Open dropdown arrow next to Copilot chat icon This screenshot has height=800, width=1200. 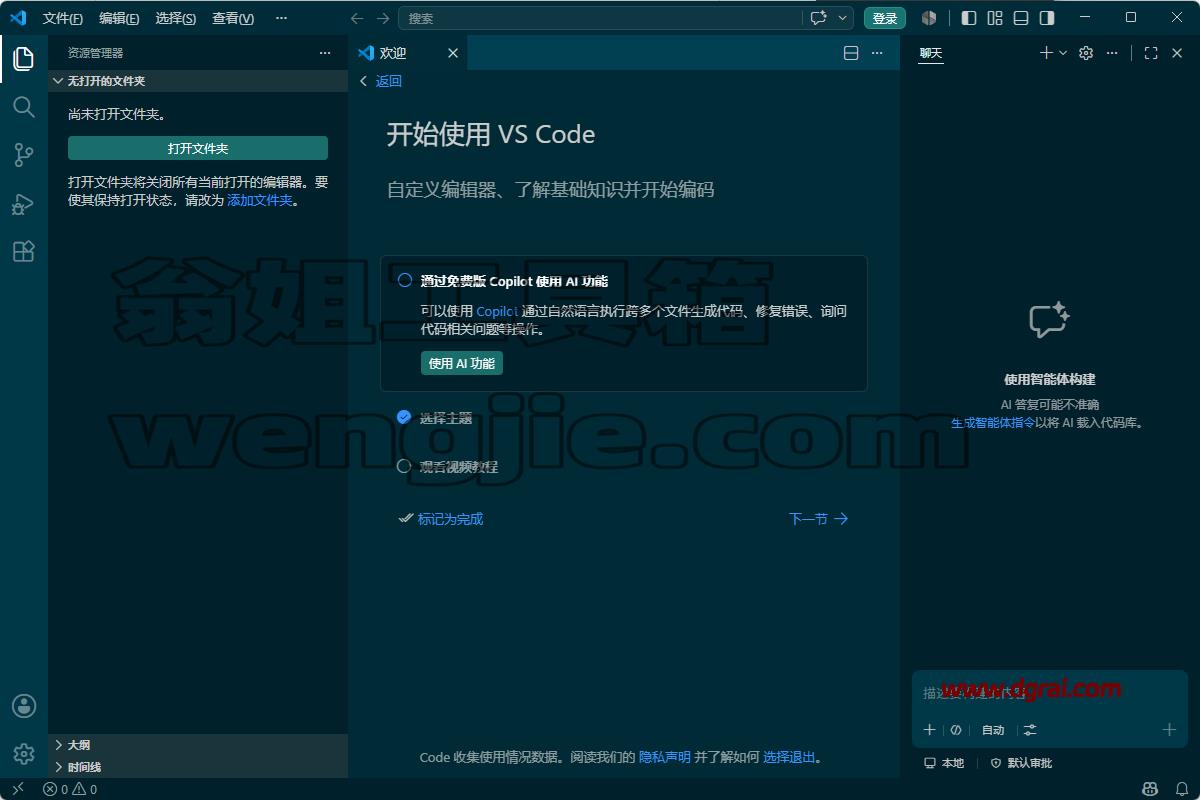(x=843, y=18)
